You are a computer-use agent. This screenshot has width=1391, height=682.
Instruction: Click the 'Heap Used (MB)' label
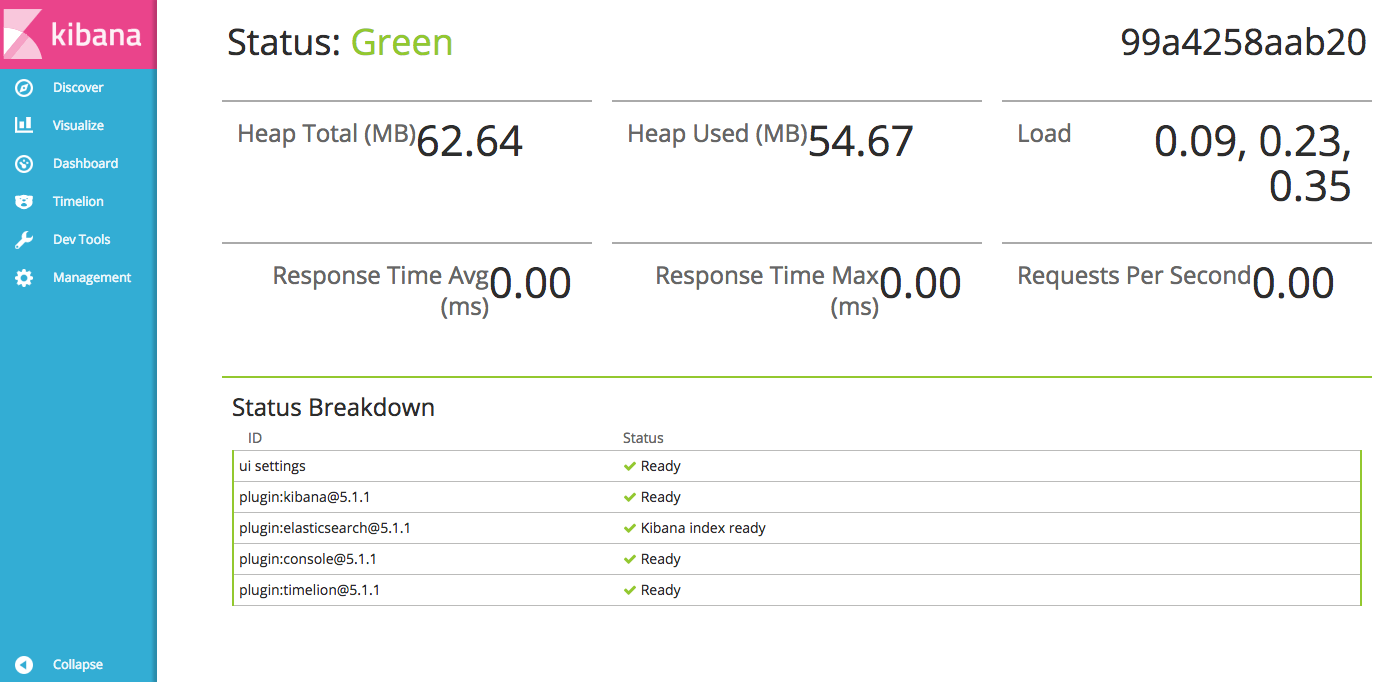tap(717, 134)
